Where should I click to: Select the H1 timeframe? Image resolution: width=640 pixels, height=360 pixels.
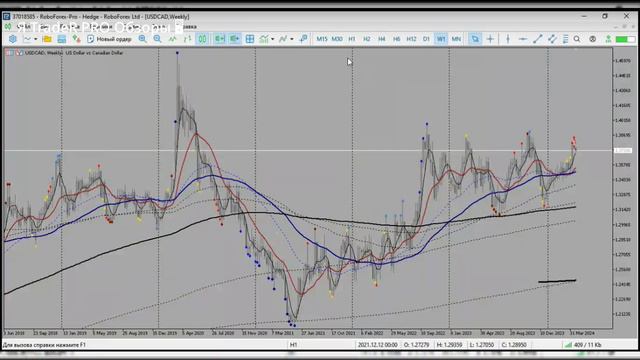352,39
